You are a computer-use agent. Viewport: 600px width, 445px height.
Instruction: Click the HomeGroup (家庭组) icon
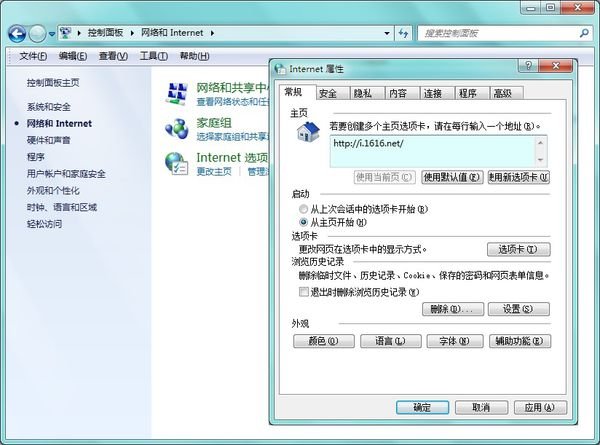pos(176,129)
